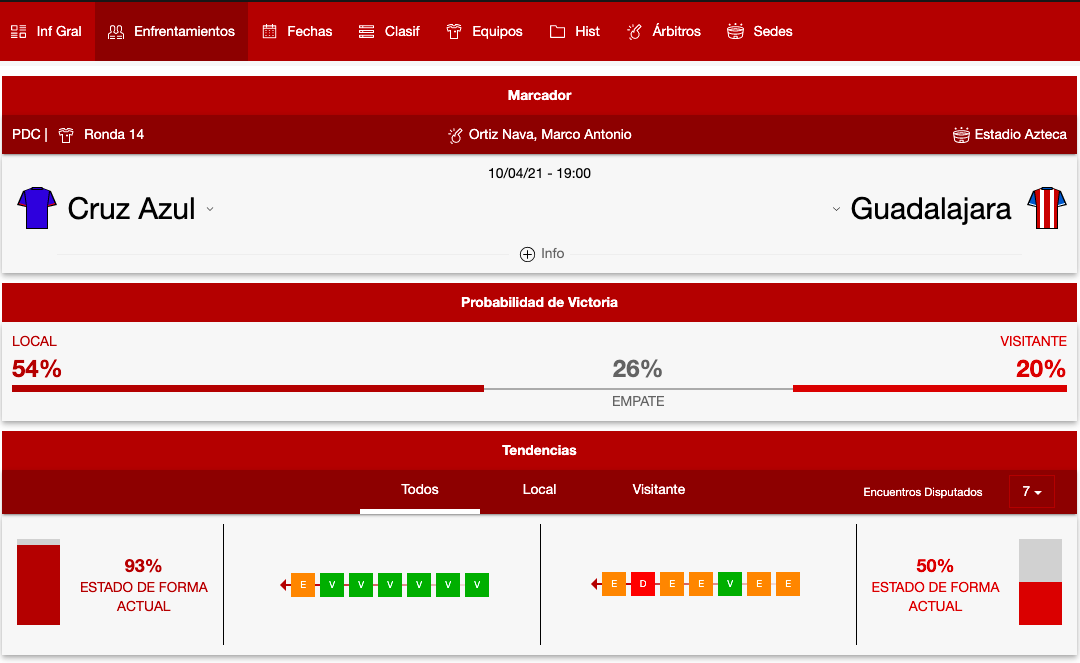Click the green V result box for Guadalajara

(729, 585)
